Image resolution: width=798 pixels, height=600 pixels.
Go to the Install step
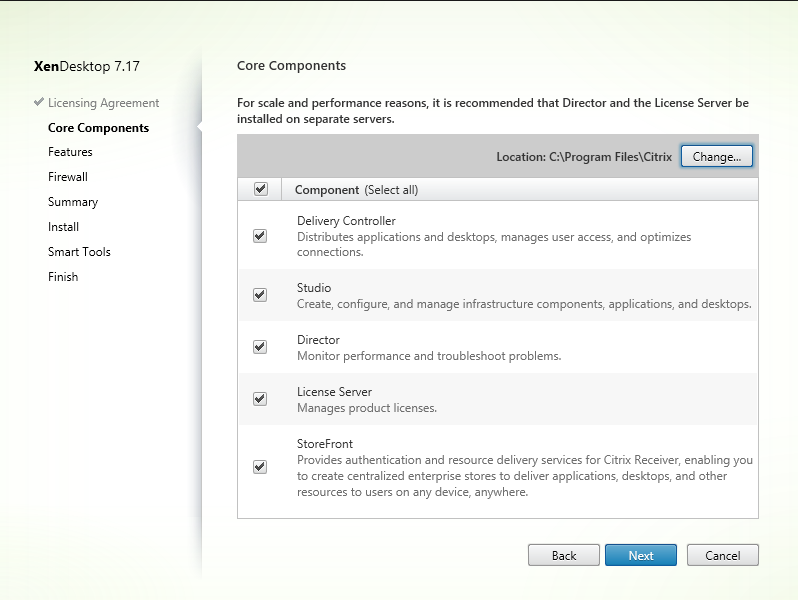click(x=63, y=226)
